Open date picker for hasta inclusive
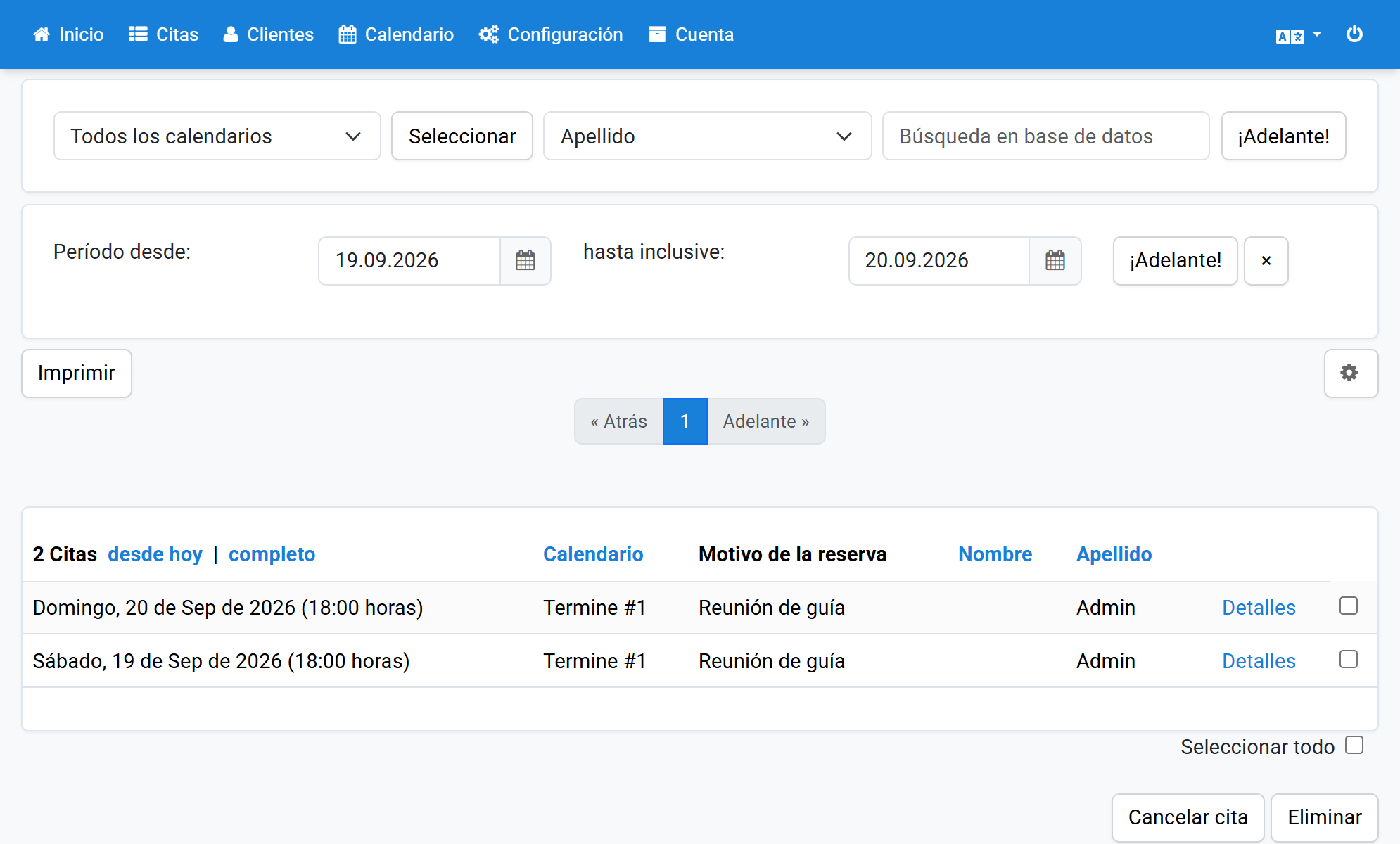The image size is (1400, 844). [1055, 261]
